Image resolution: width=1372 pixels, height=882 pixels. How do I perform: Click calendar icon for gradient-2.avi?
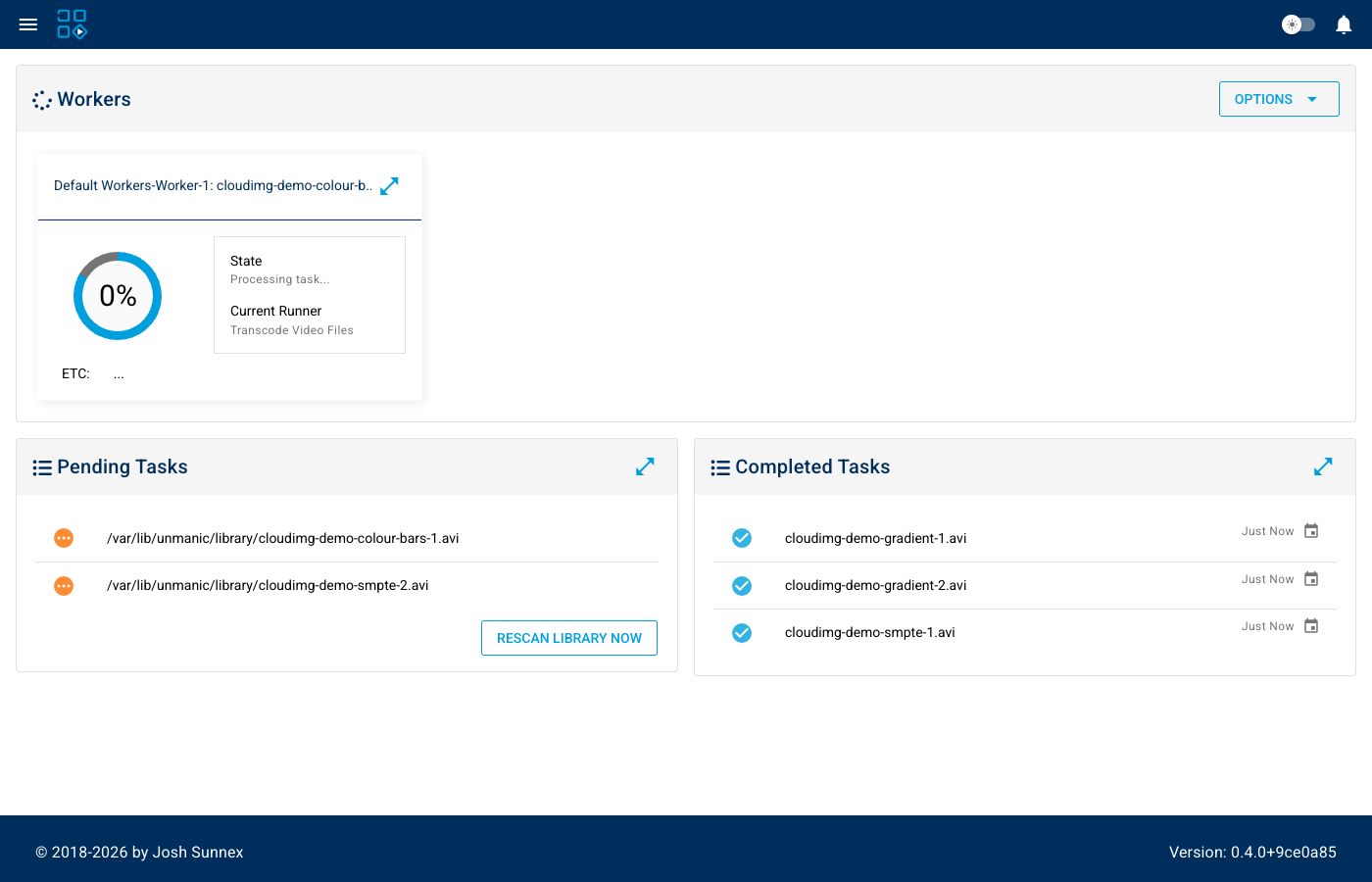pos(1311,579)
